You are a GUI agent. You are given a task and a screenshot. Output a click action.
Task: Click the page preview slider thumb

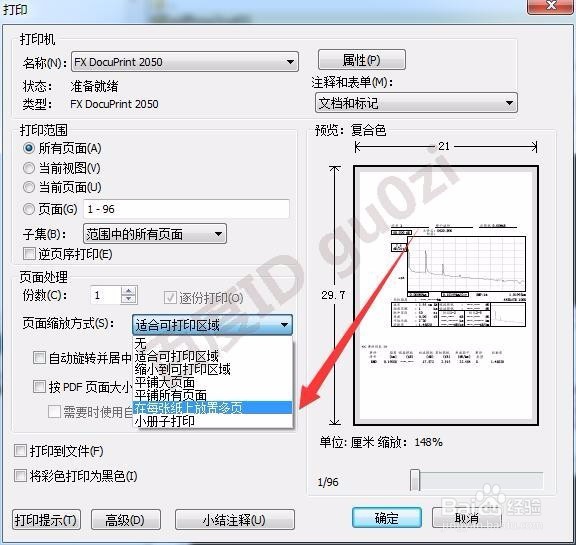[x=415, y=479]
